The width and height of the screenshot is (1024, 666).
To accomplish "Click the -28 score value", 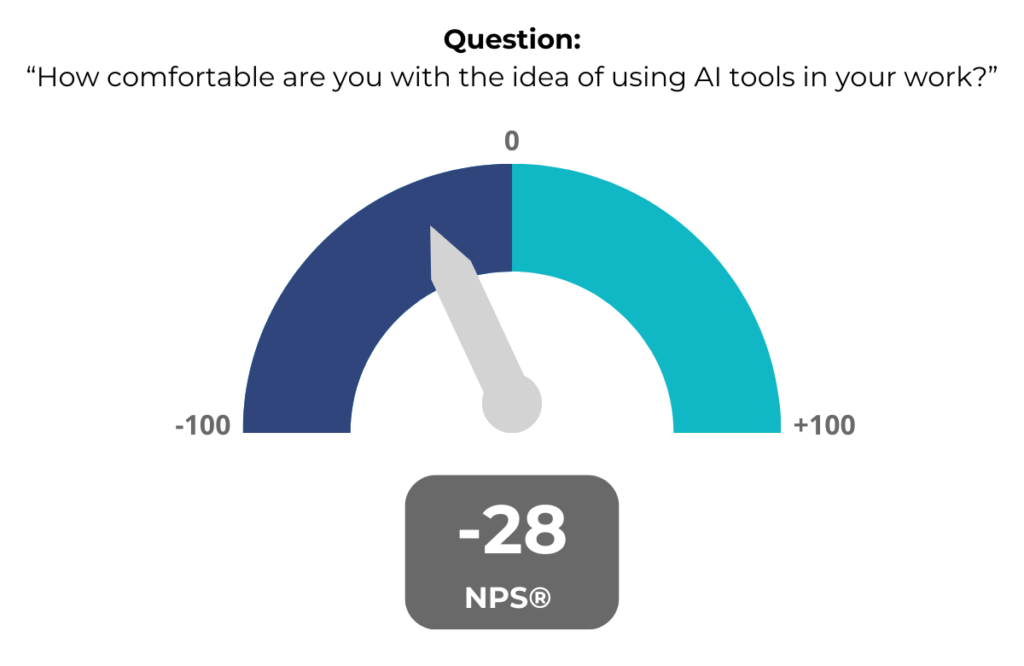I will [x=512, y=531].
